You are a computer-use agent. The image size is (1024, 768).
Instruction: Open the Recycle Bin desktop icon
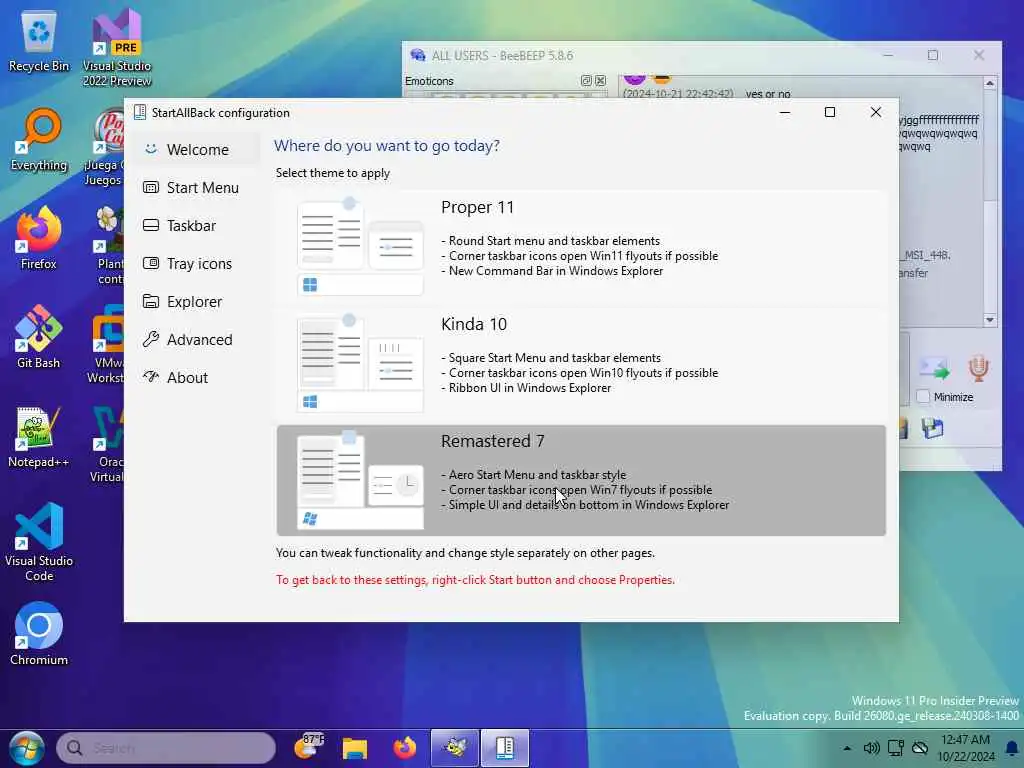(39, 42)
